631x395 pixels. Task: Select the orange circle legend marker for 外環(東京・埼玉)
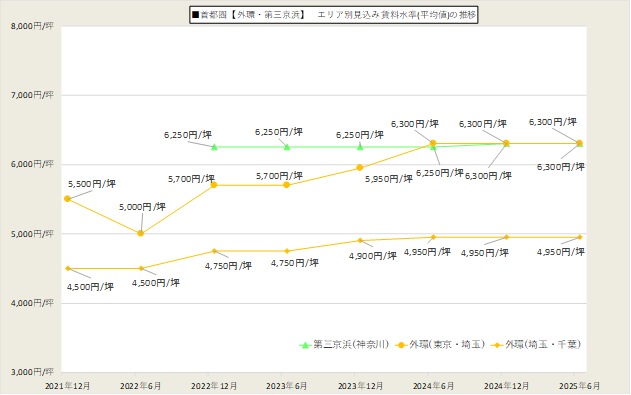click(401, 345)
